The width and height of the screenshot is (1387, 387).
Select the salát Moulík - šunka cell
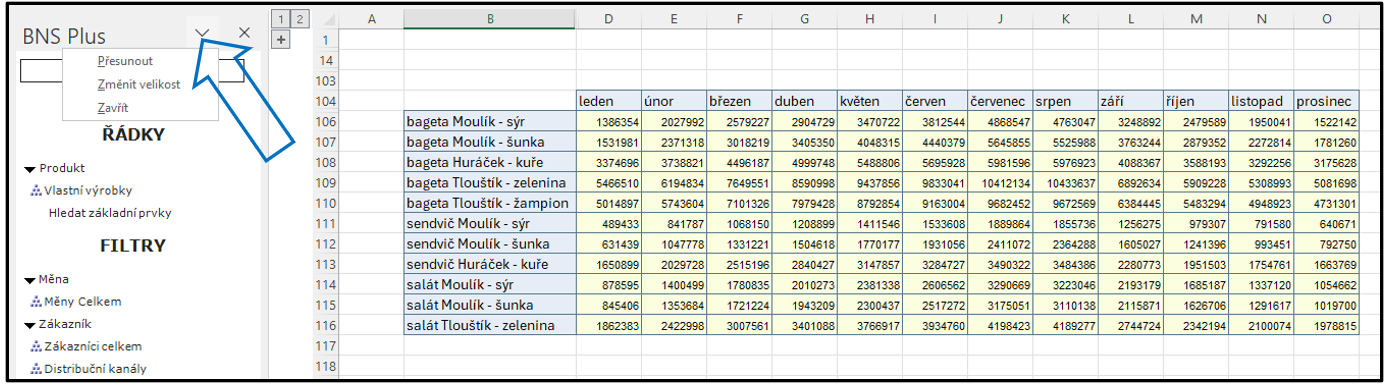tap(490, 305)
